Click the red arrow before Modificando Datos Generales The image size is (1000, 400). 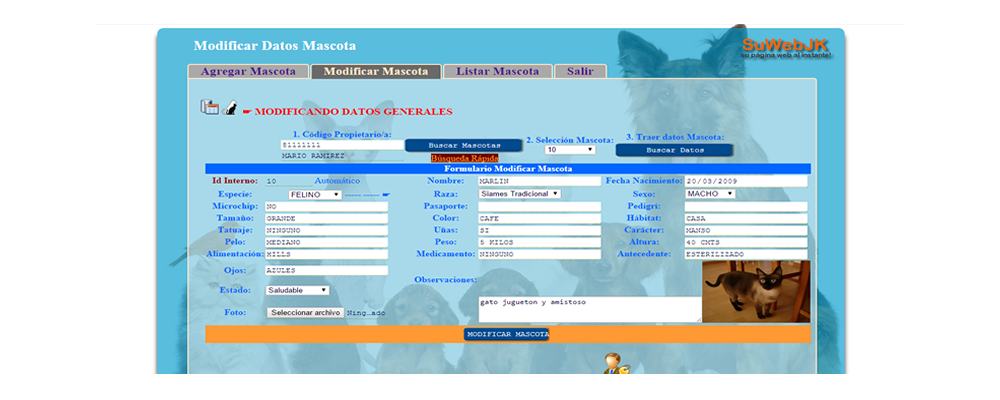point(247,112)
